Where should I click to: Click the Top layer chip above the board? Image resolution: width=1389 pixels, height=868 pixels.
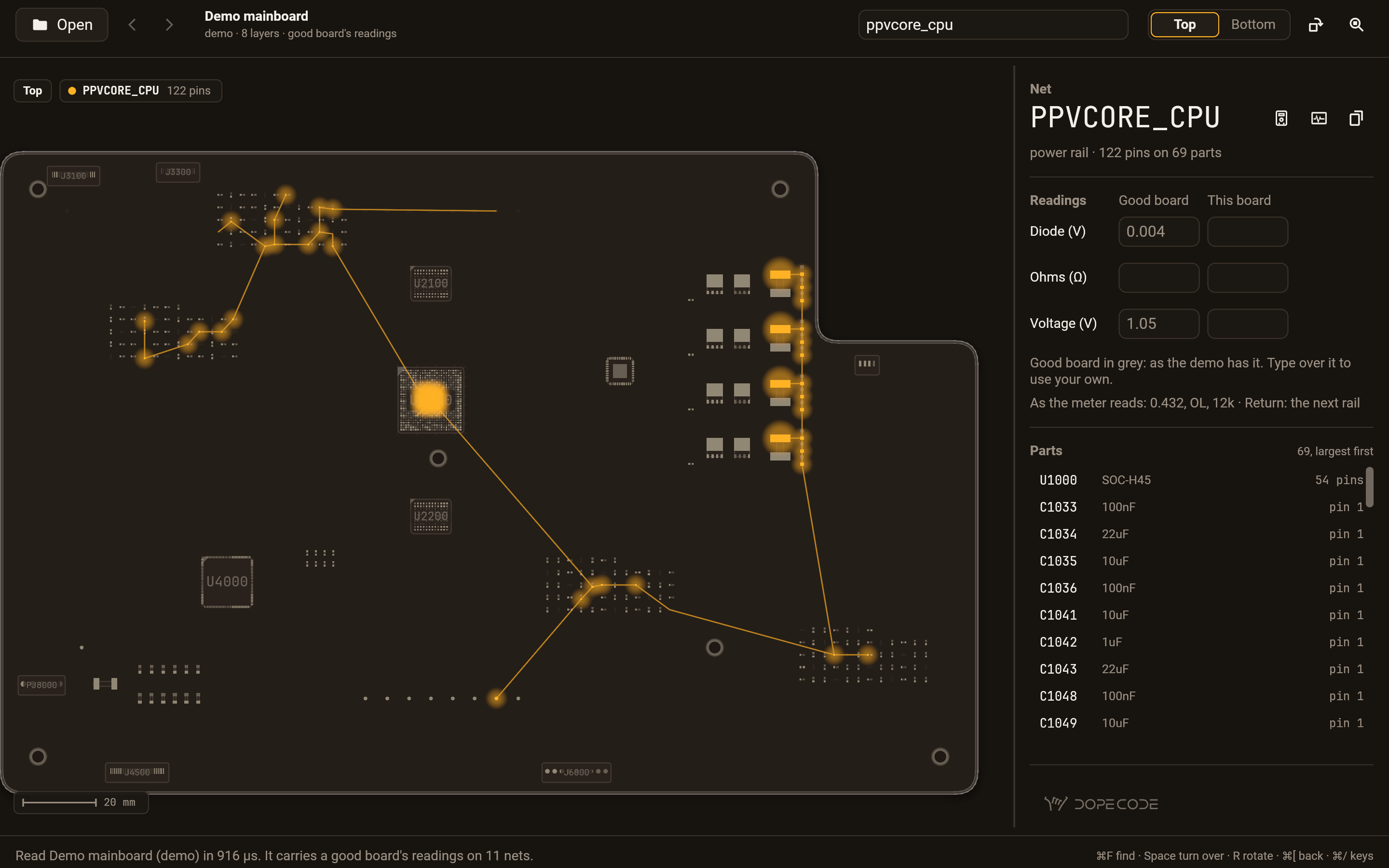pos(33,91)
